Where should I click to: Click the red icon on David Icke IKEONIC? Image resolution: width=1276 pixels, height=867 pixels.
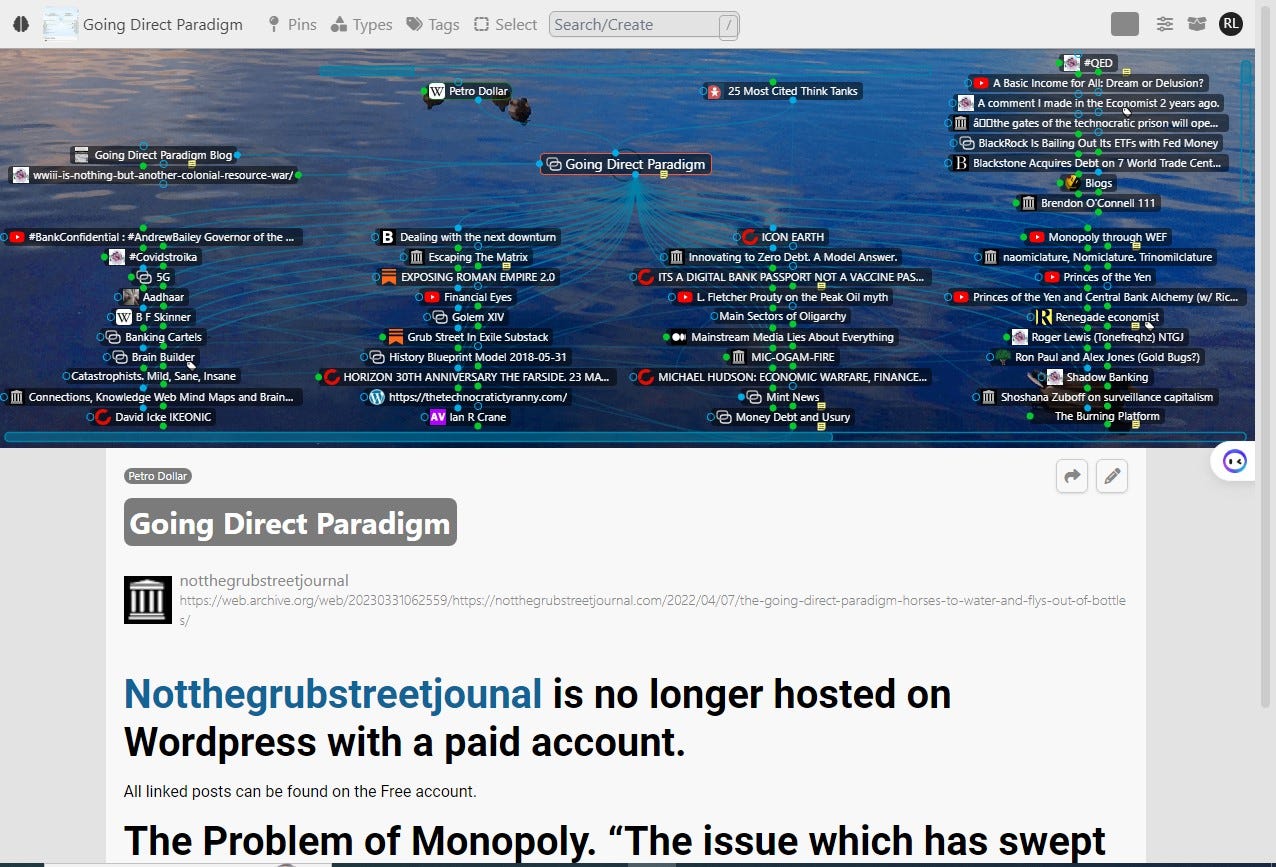click(103, 417)
